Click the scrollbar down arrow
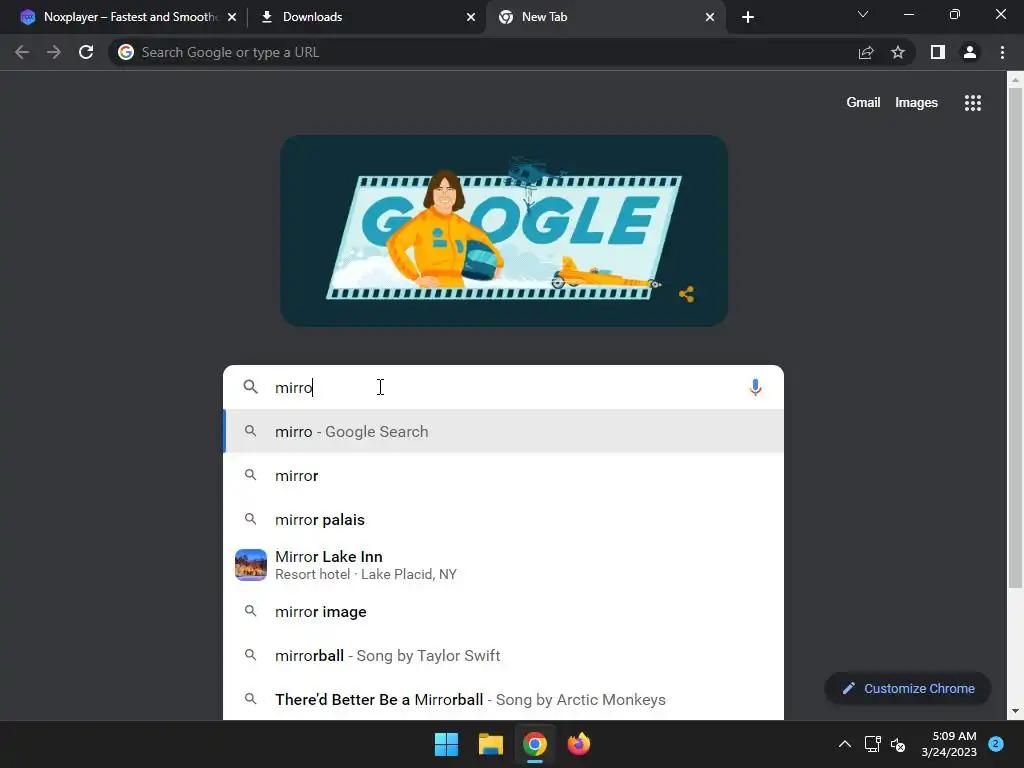The width and height of the screenshot is (1024, 768). coord(1015,711)
